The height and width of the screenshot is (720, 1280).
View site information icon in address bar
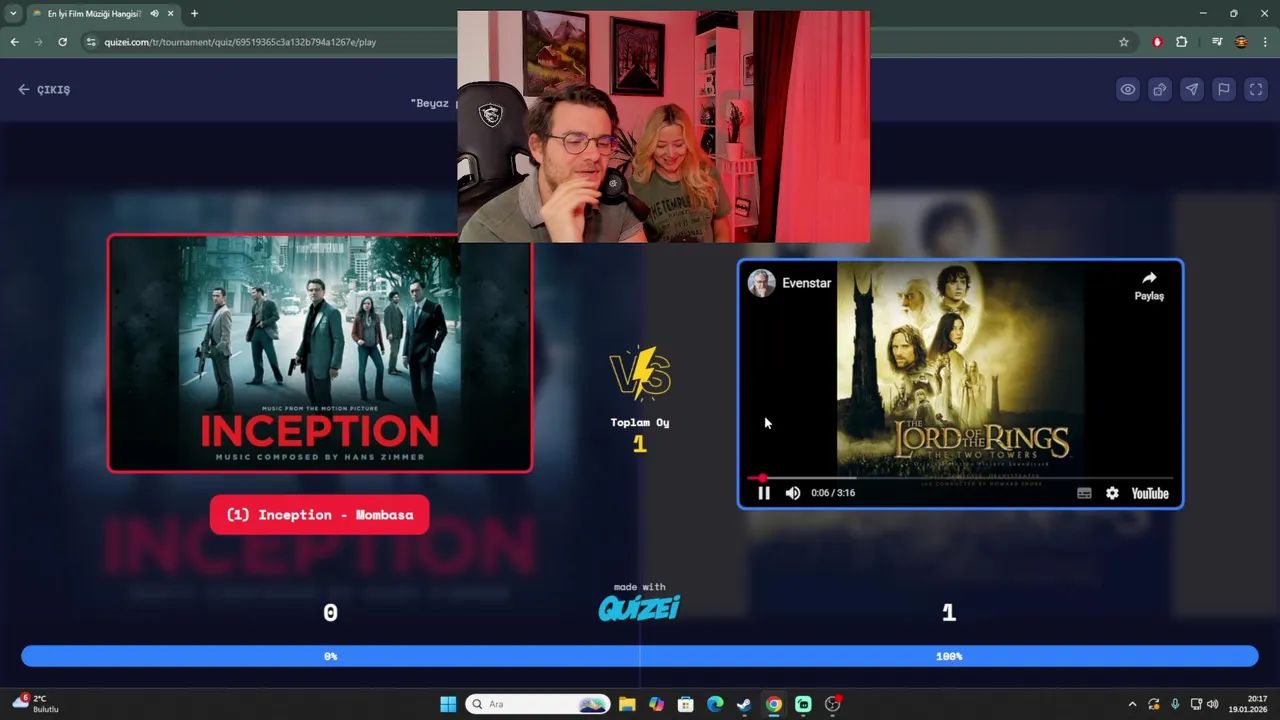click(91, 42)
